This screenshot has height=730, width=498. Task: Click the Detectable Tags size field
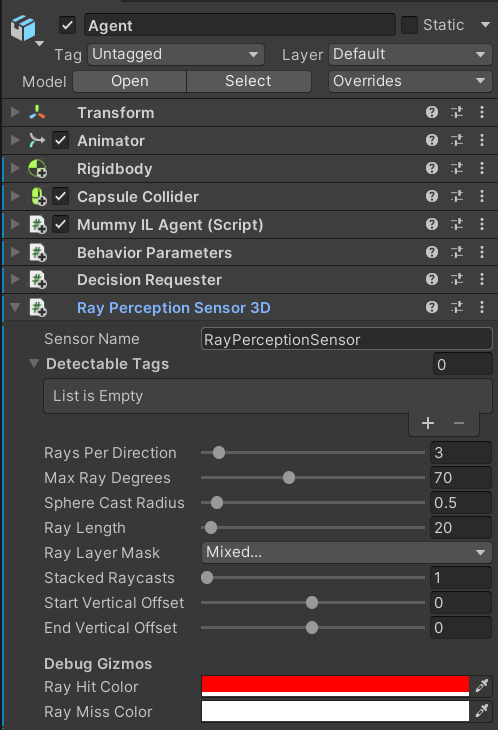tap(462, 364)
